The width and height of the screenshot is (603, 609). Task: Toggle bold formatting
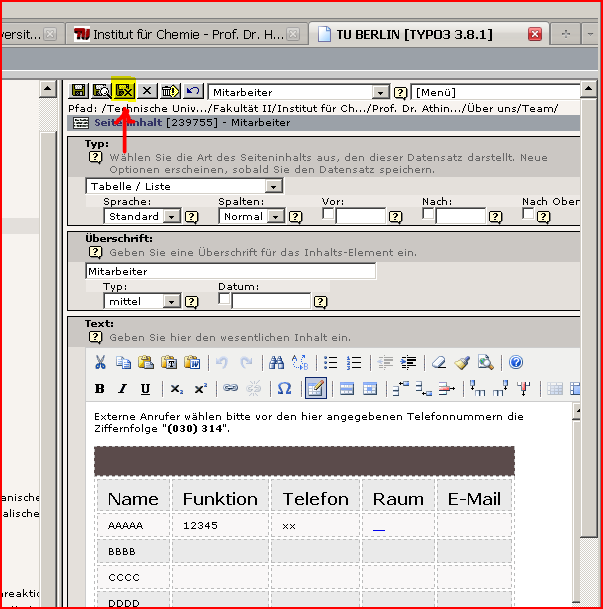tap(100, 388)
